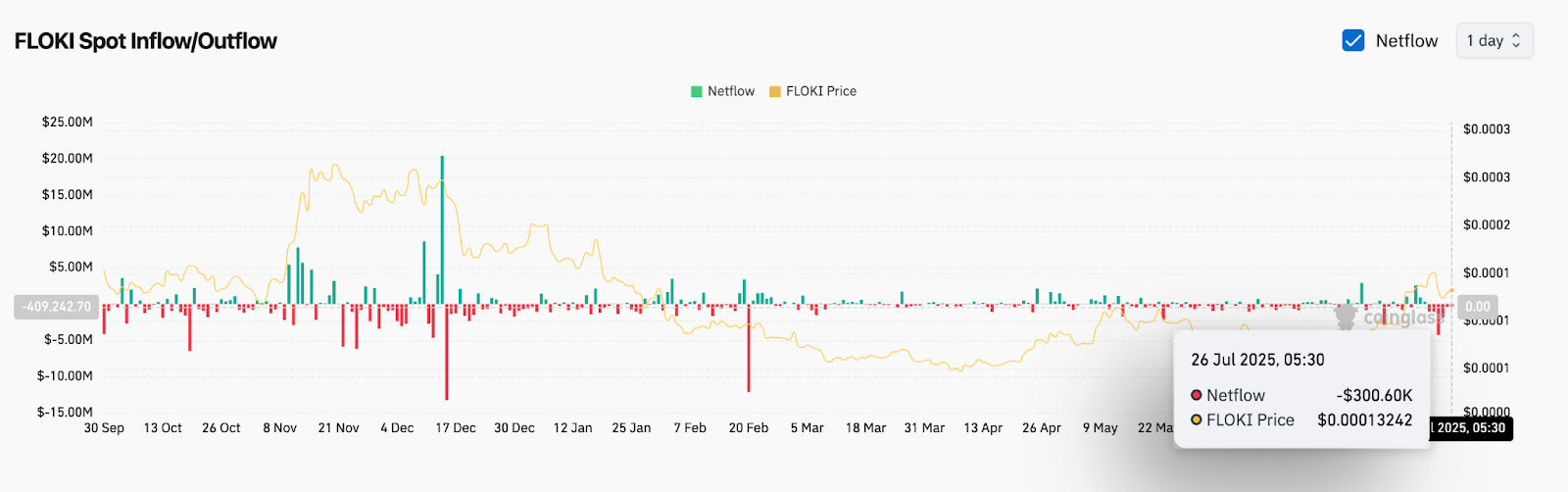Click the tooltip FLOKI Price value $0.00013242
Image resolution: width=1568 pixels, height=492 pixels.
(x=1365, y=419)
